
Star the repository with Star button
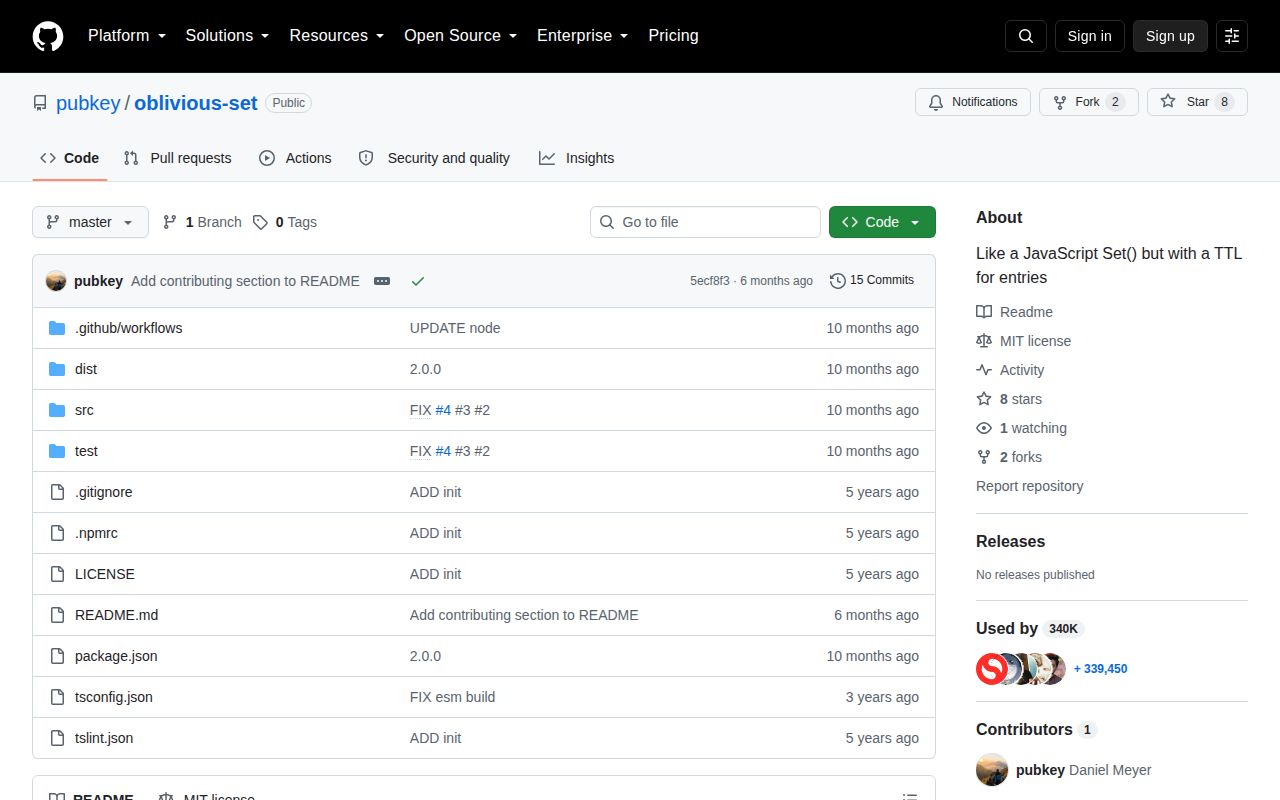pyautogui.click(x=1197, y=102)
